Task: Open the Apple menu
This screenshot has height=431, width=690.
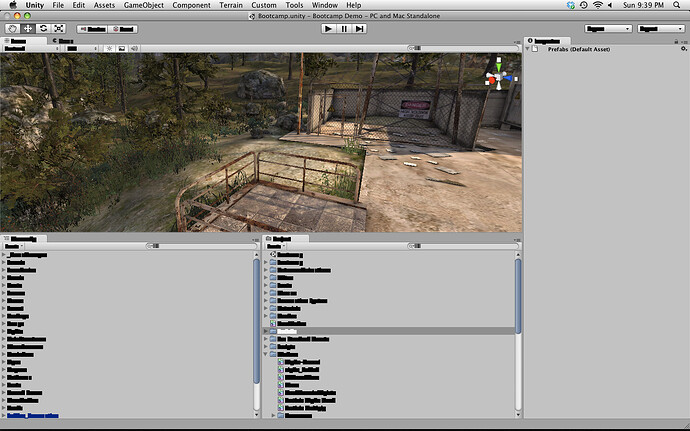Action: tap(13, 5)
